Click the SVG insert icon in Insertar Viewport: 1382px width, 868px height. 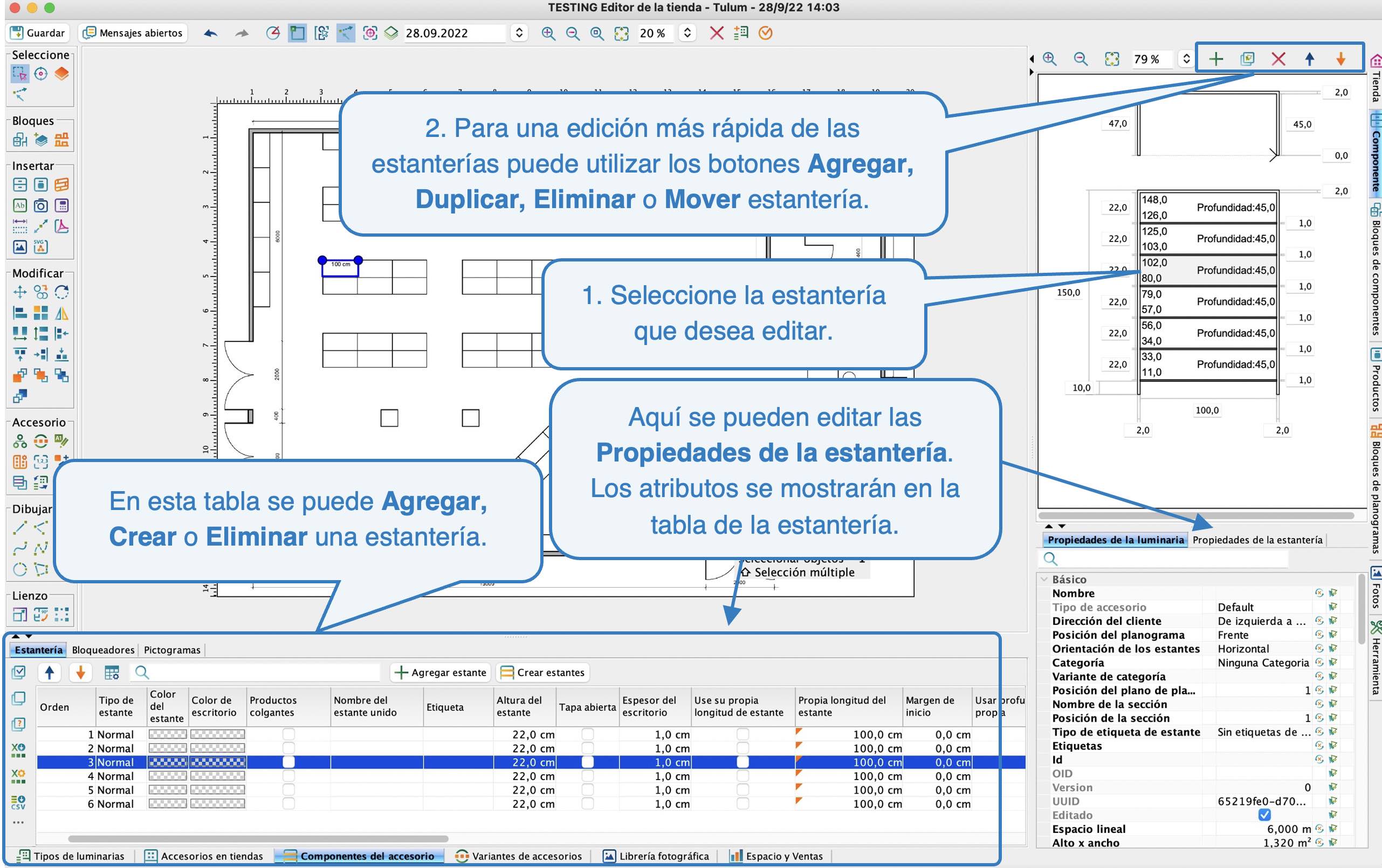(x=40, y=247)
